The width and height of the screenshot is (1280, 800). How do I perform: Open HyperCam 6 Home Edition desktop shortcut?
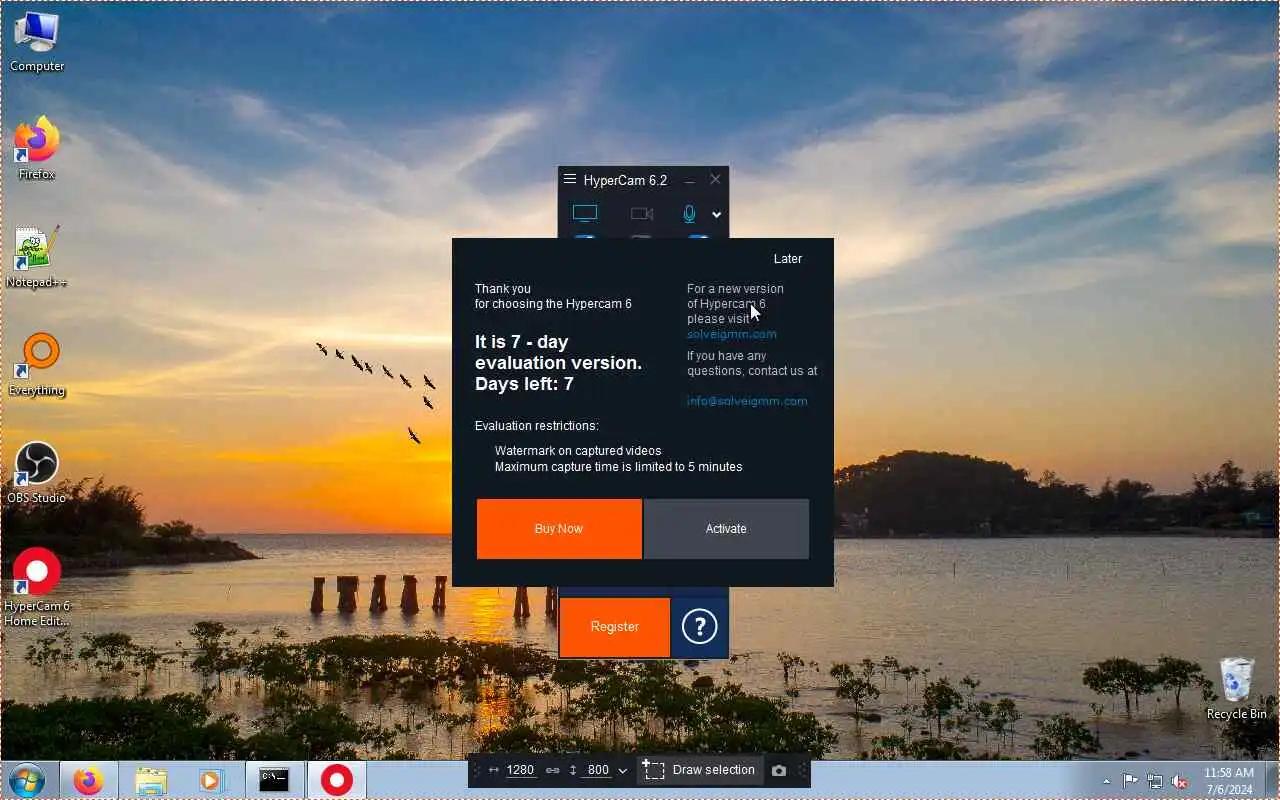click(37, 588)
